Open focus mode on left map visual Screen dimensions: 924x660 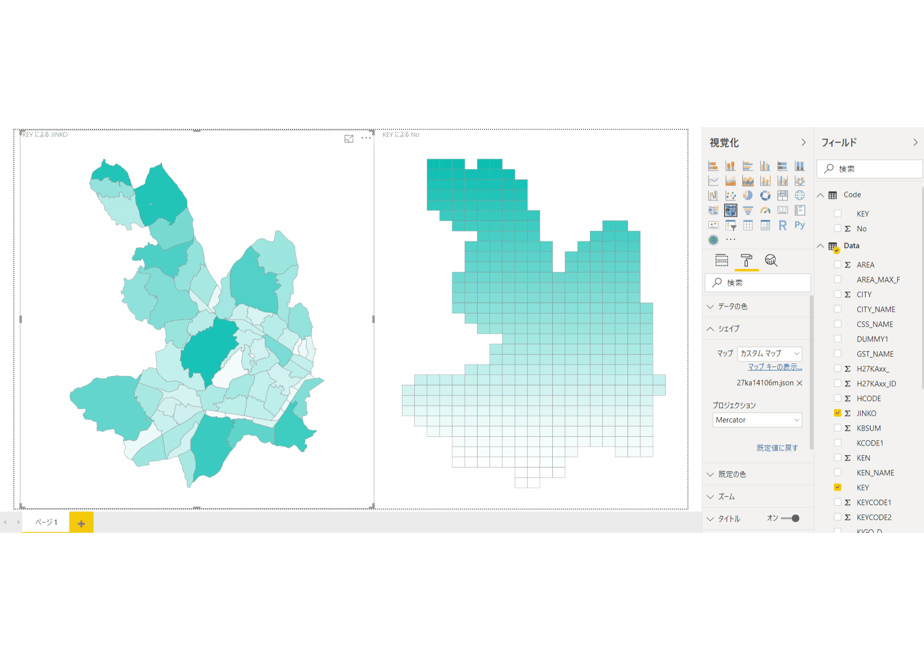tap(349, 138)
